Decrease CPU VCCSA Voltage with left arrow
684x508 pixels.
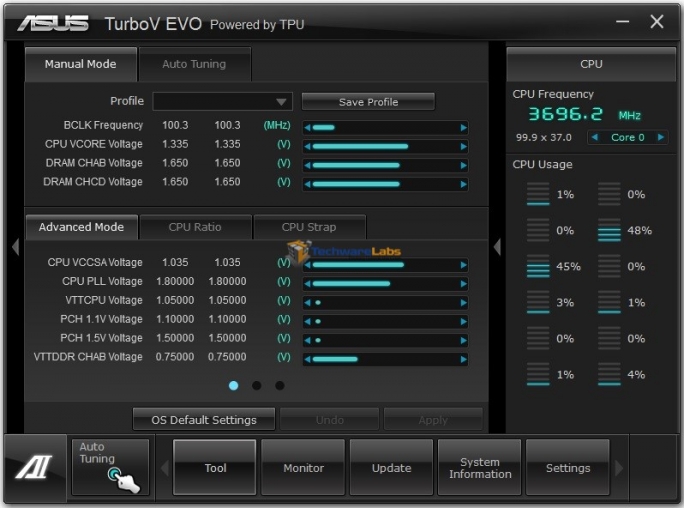(x=308, y=265)
